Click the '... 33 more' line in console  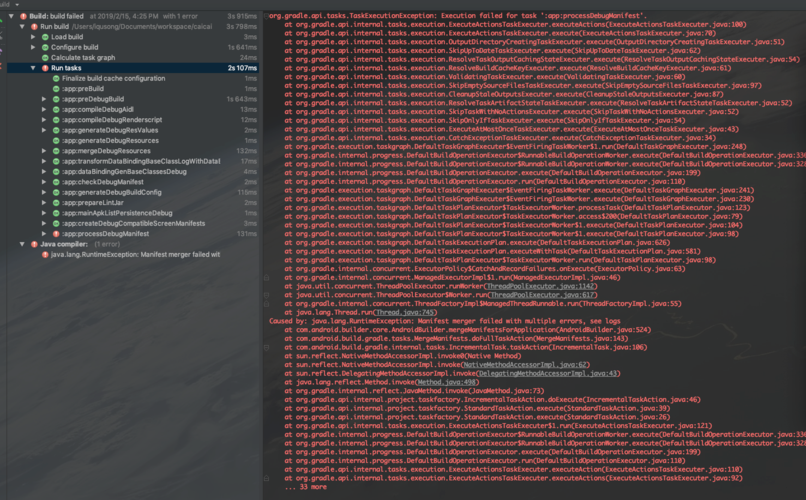pos(305,487)
